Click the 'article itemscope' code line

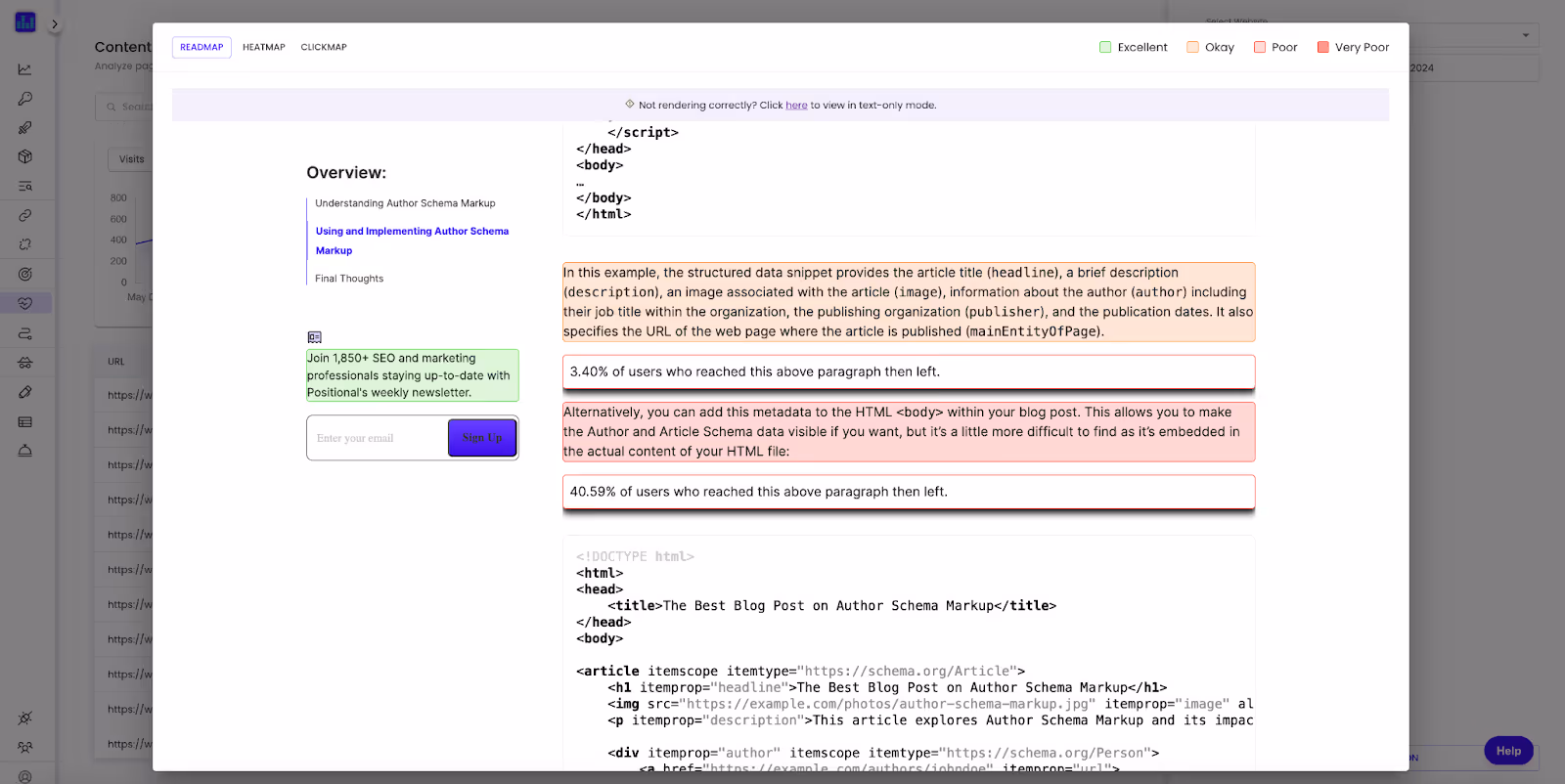coord(800,672)
